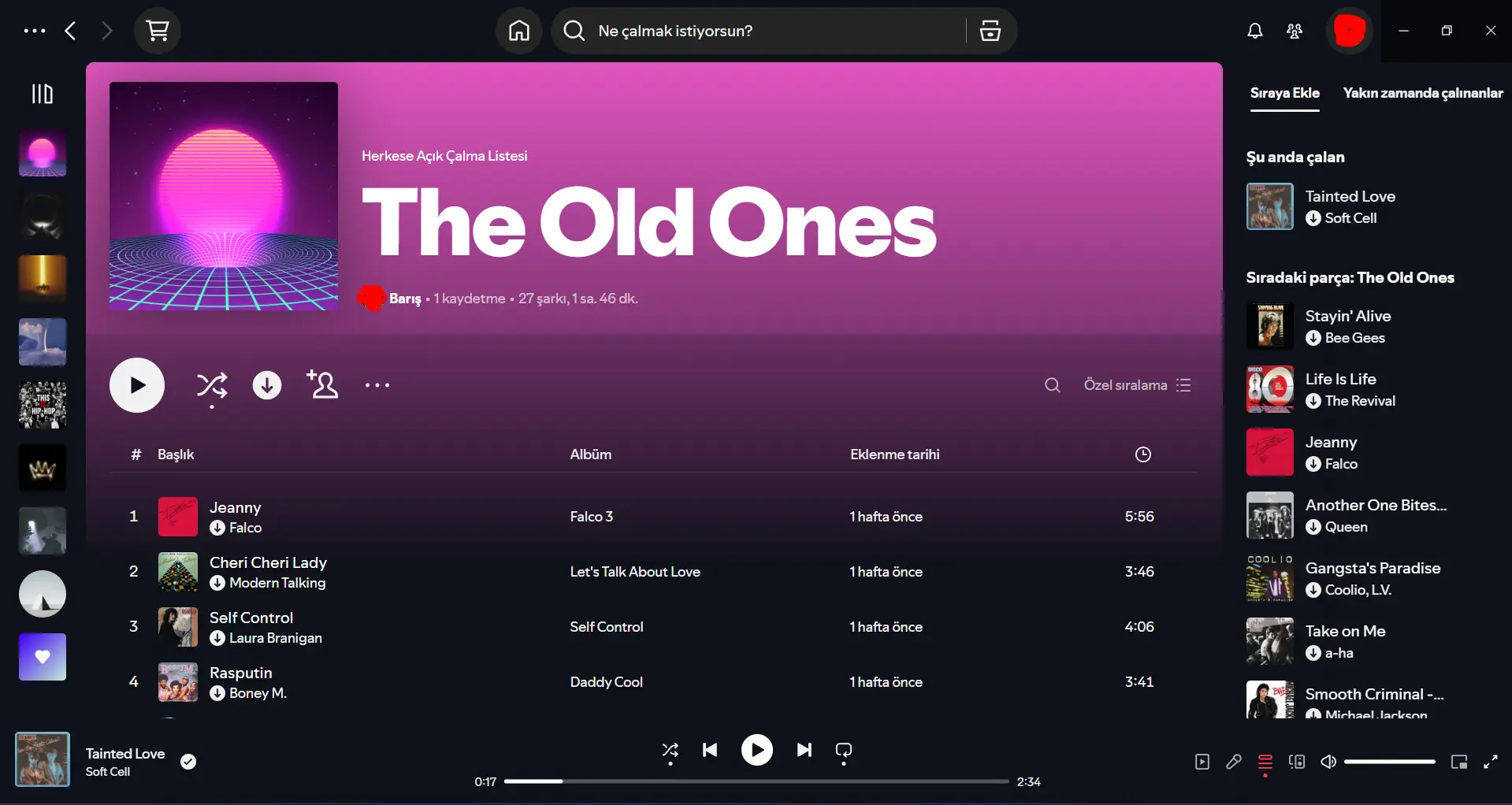
Task: Enter full screen mode
Action: click(x=1491, y=762)
